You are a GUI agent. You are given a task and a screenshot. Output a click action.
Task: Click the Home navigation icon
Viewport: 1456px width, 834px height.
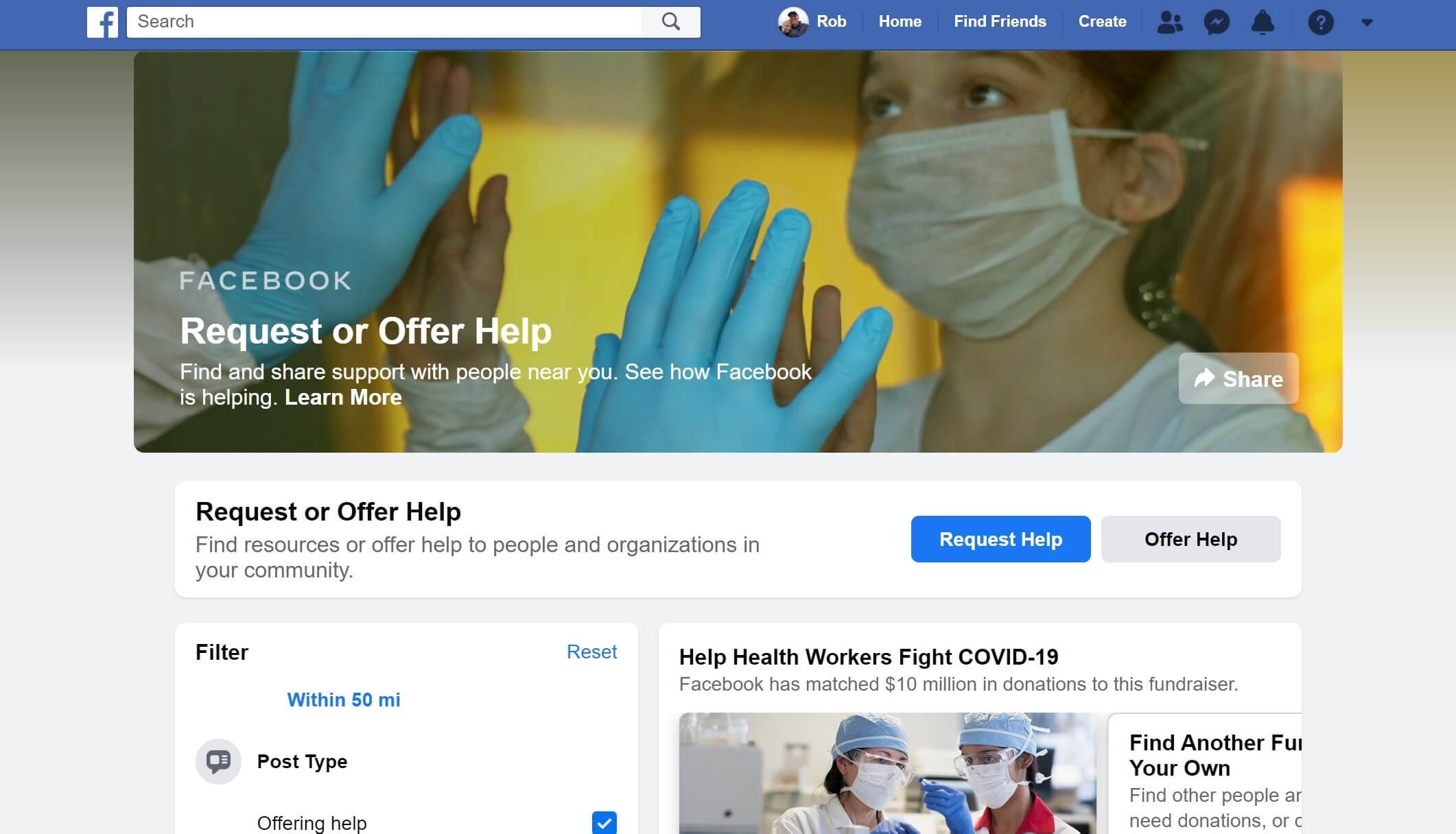pos(898,22)
